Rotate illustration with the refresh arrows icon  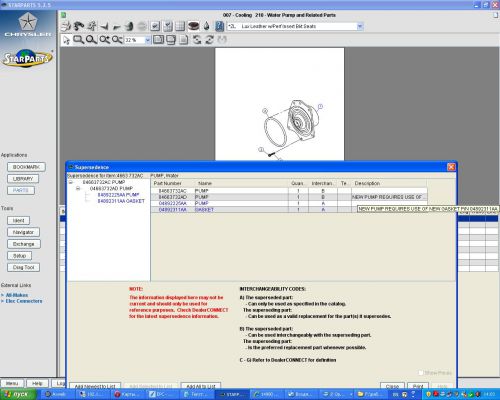coord(210,40)
